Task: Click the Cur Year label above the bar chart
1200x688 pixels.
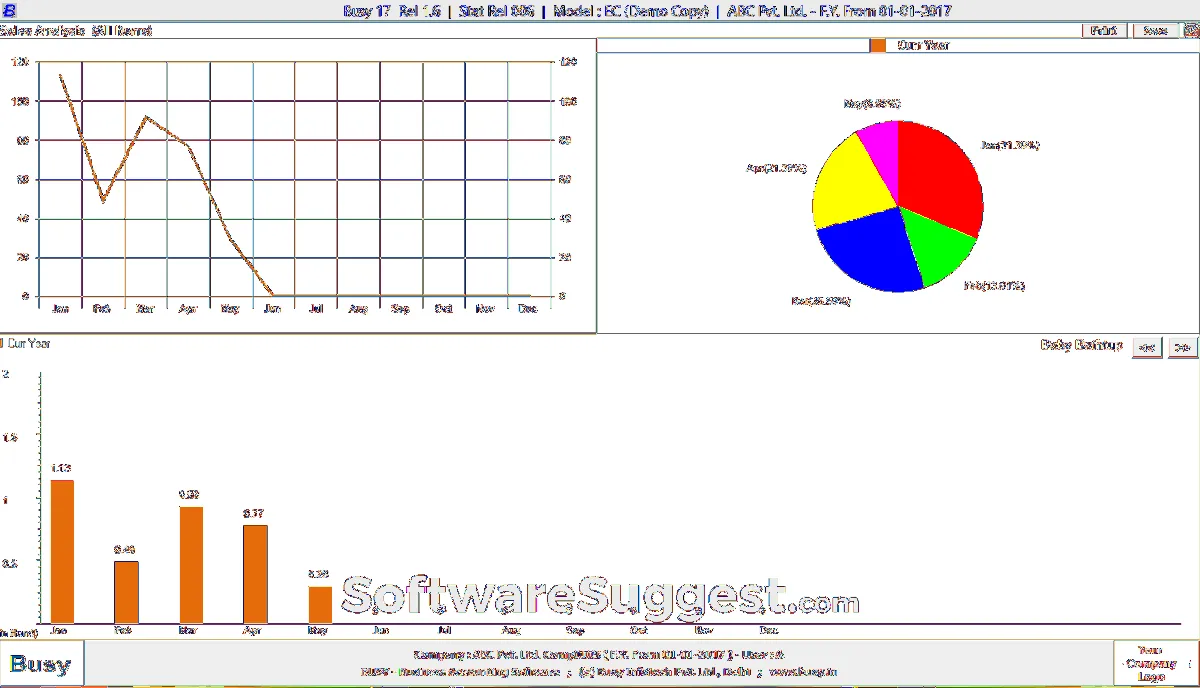Action: coord(28,343)
